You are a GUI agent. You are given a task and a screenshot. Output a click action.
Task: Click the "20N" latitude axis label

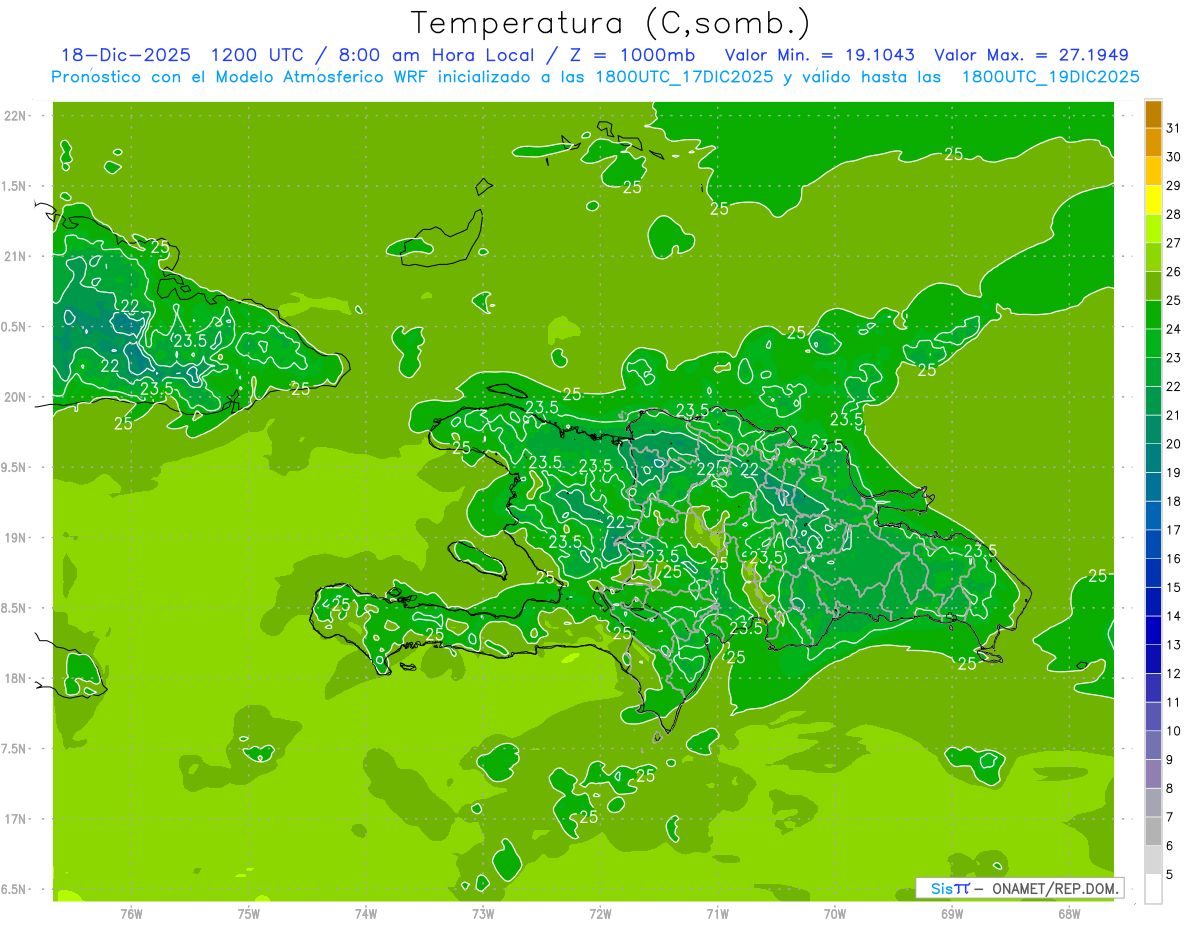15,397
